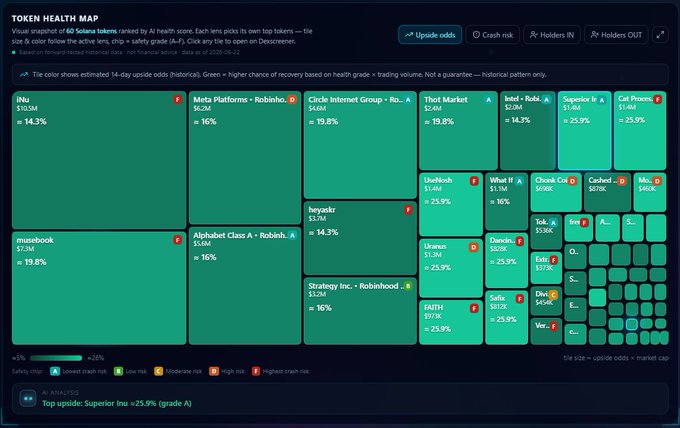The height and width of the screenshot is (428, 680).
Task: Click the A chip on Alphabet Class A tile
Action: 292,235
